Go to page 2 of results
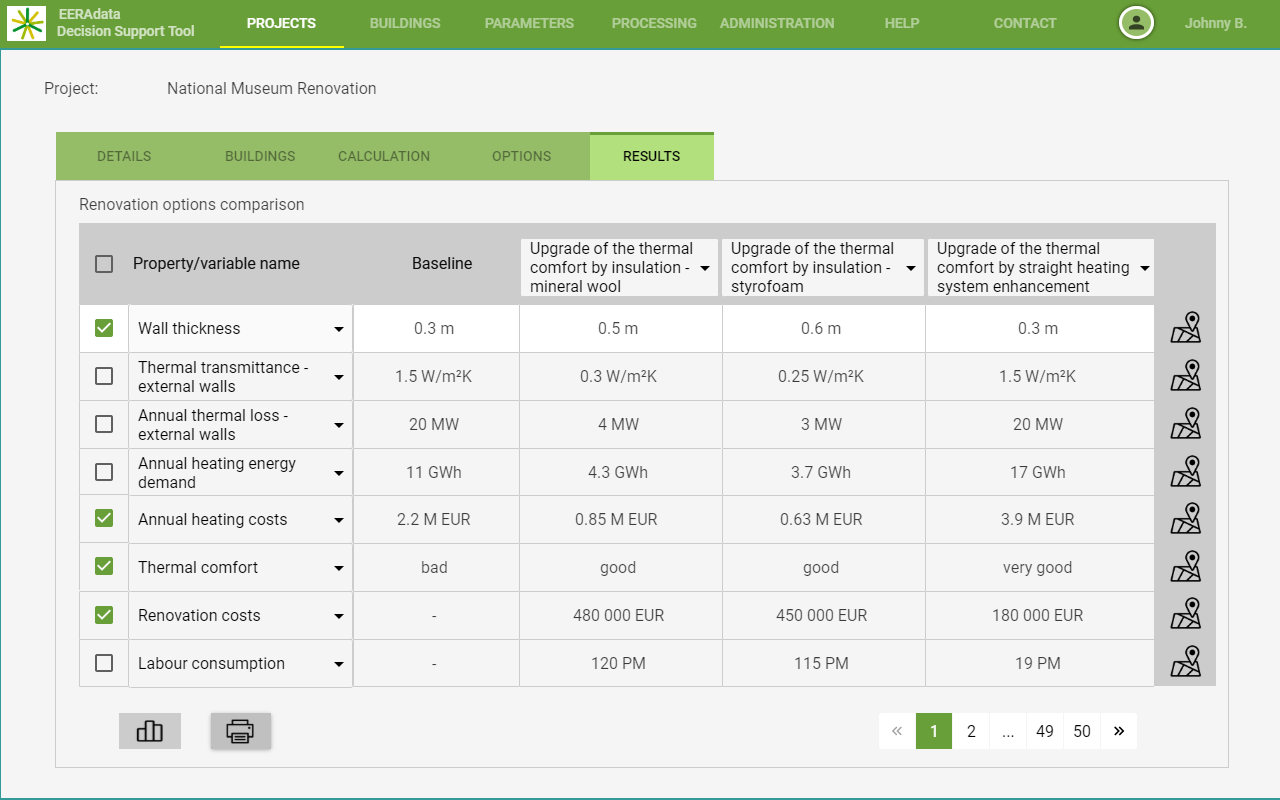 [971, 731]
